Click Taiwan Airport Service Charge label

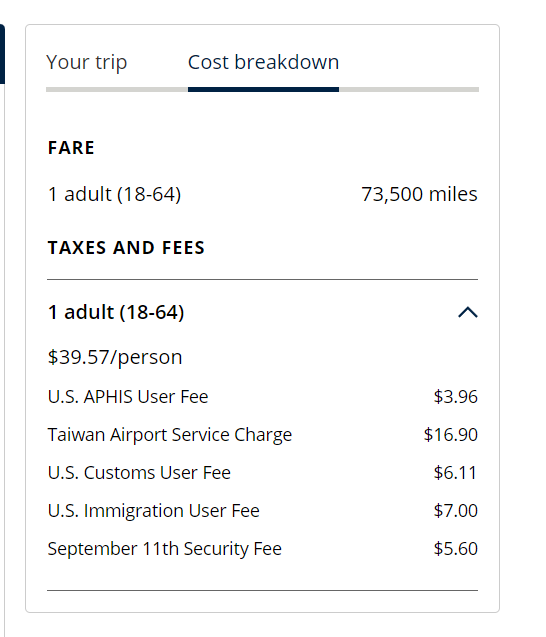tap(170, 435)
